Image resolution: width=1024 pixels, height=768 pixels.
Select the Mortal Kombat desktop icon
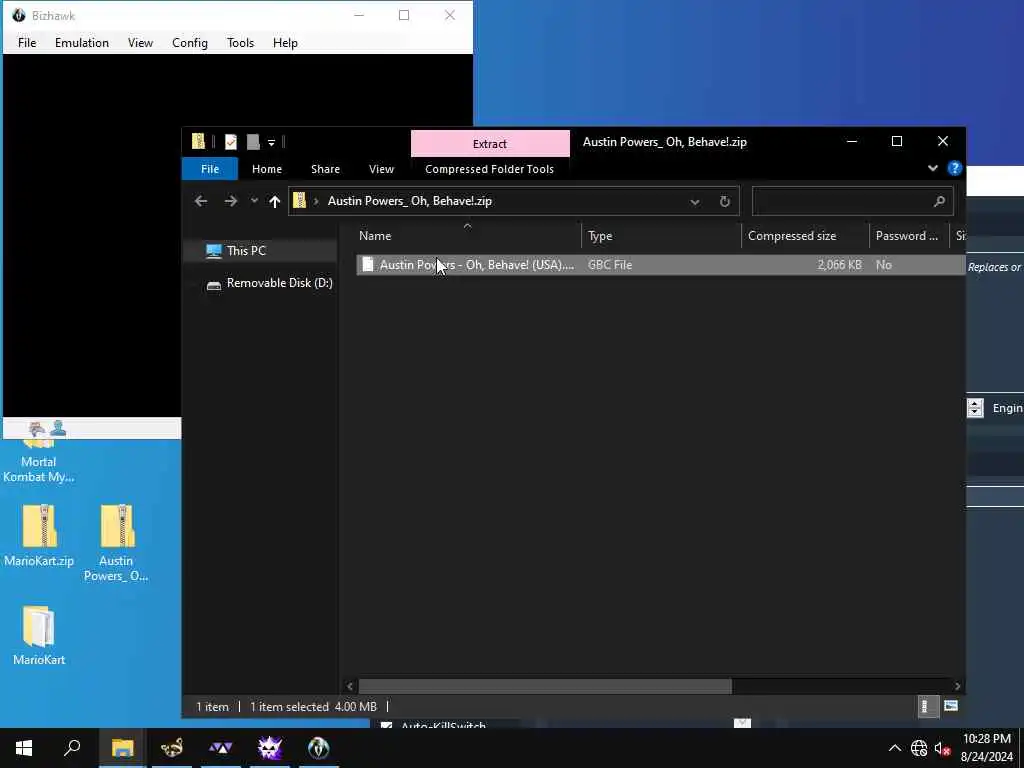(x=39, y=462)
